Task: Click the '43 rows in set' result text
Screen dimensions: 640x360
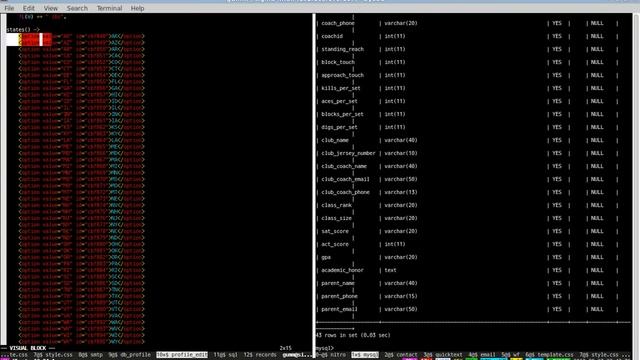Action: tap(353, 335)
